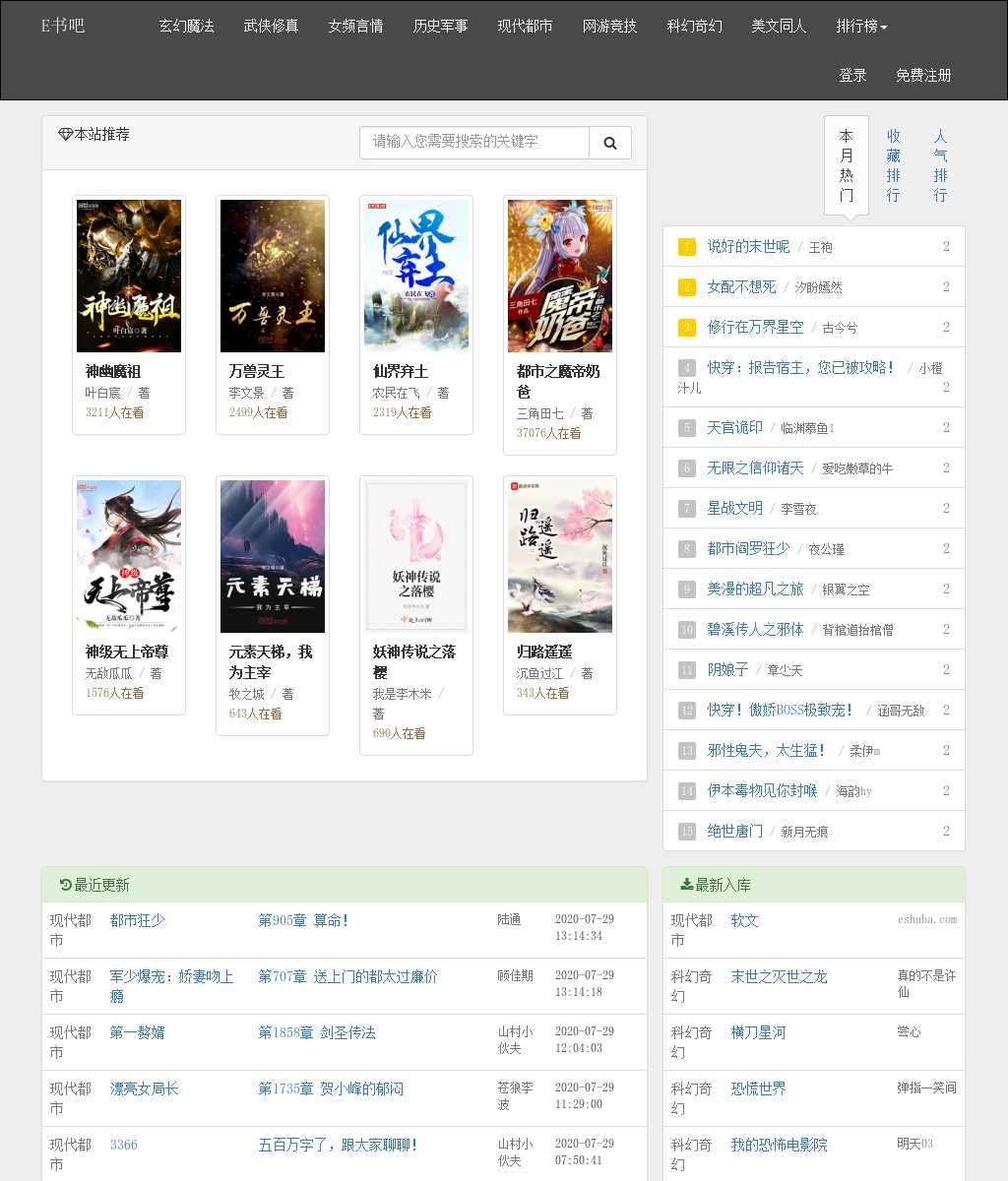Image resolution: width=1008 pixels, height=1181 pixels.
Task: Open the 网游竞技 category
Action: (610, 27)
